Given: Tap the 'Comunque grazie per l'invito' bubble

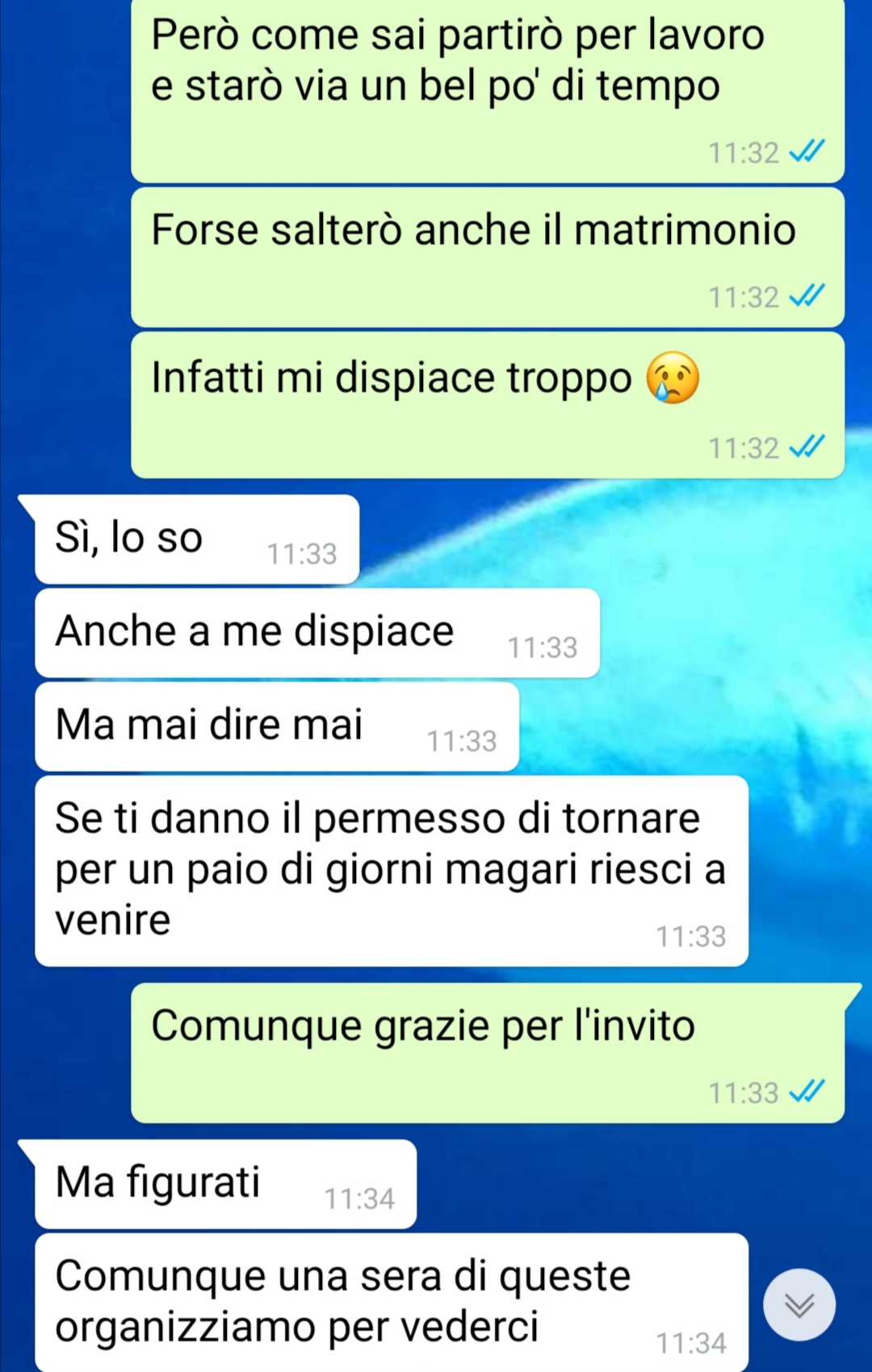Looking at the screenshot, I should [x=488, y=1052].
